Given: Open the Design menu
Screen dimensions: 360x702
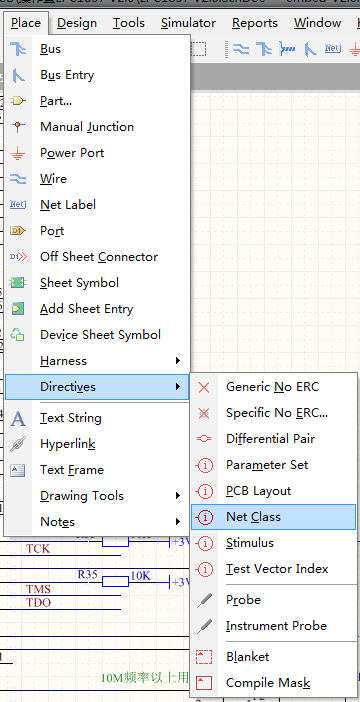Looking at the screenshot, I should point(77,23).
